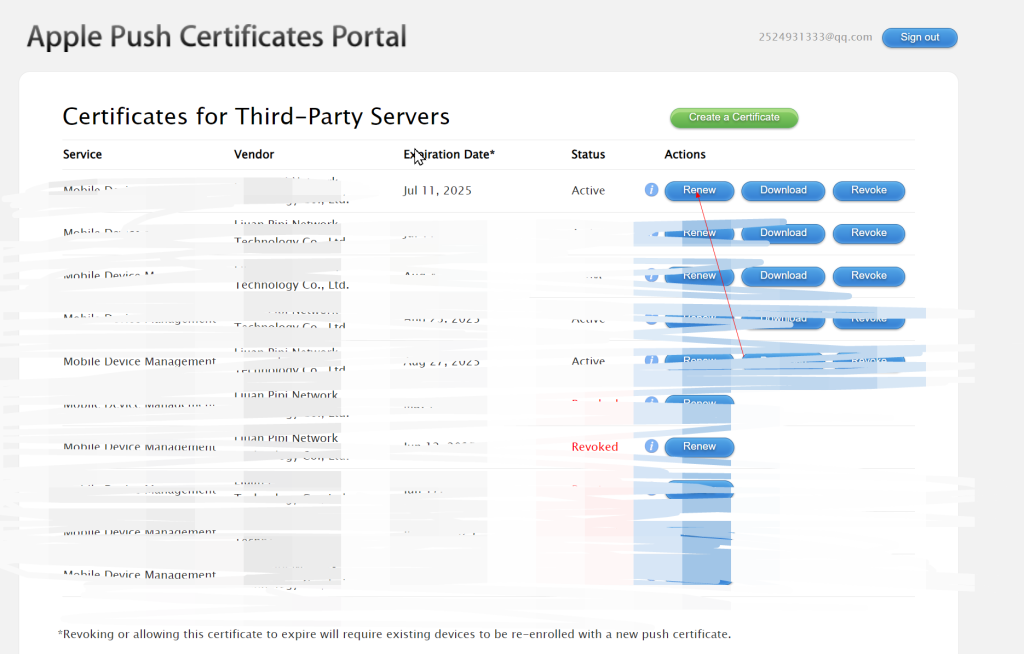Click the account email address at top
The image size is (1024, 654).
coord(815,37)
